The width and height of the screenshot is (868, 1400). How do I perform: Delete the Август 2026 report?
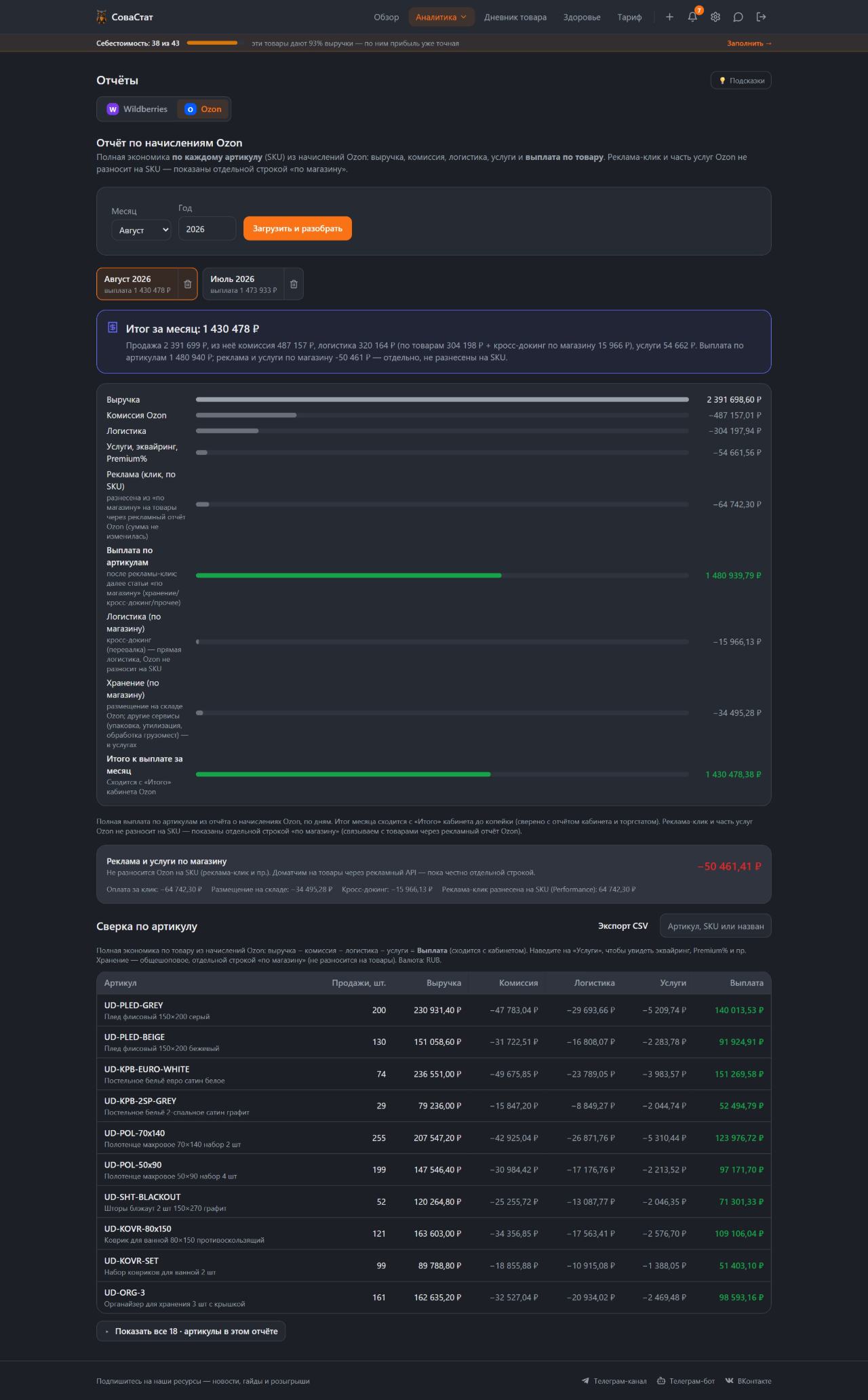(x=188, y=284)
